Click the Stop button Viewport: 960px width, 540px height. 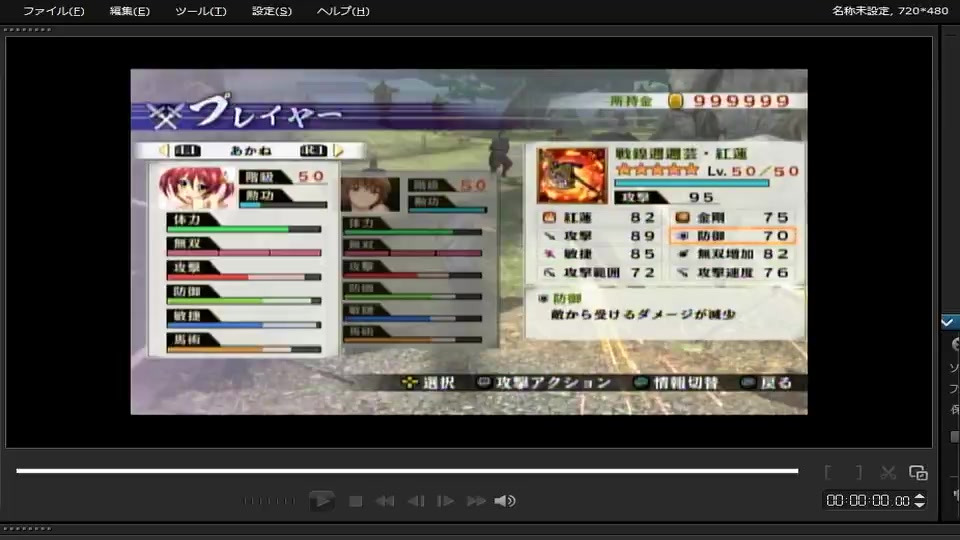pyautogui.click(x=355, y=501)
